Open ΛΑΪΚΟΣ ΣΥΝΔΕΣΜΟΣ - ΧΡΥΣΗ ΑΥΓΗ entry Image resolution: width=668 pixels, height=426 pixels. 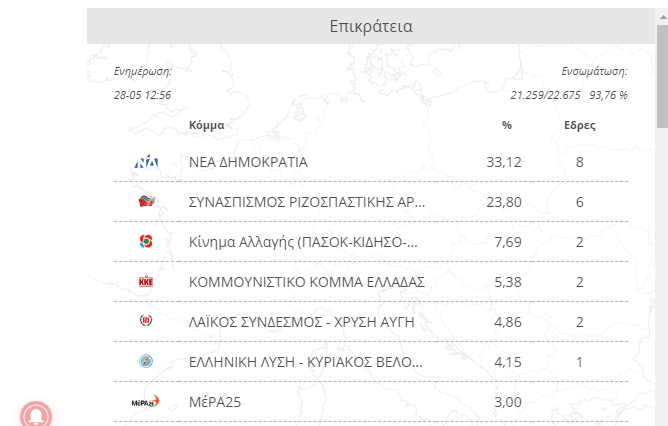[x=301, y=322]
